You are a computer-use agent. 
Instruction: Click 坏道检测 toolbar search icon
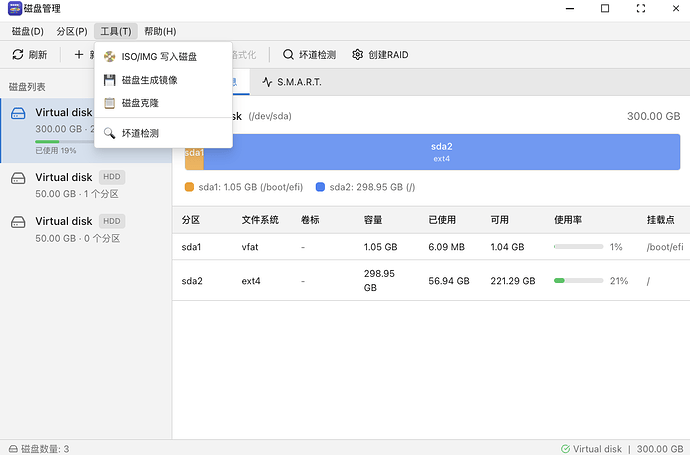click(289, 55)
